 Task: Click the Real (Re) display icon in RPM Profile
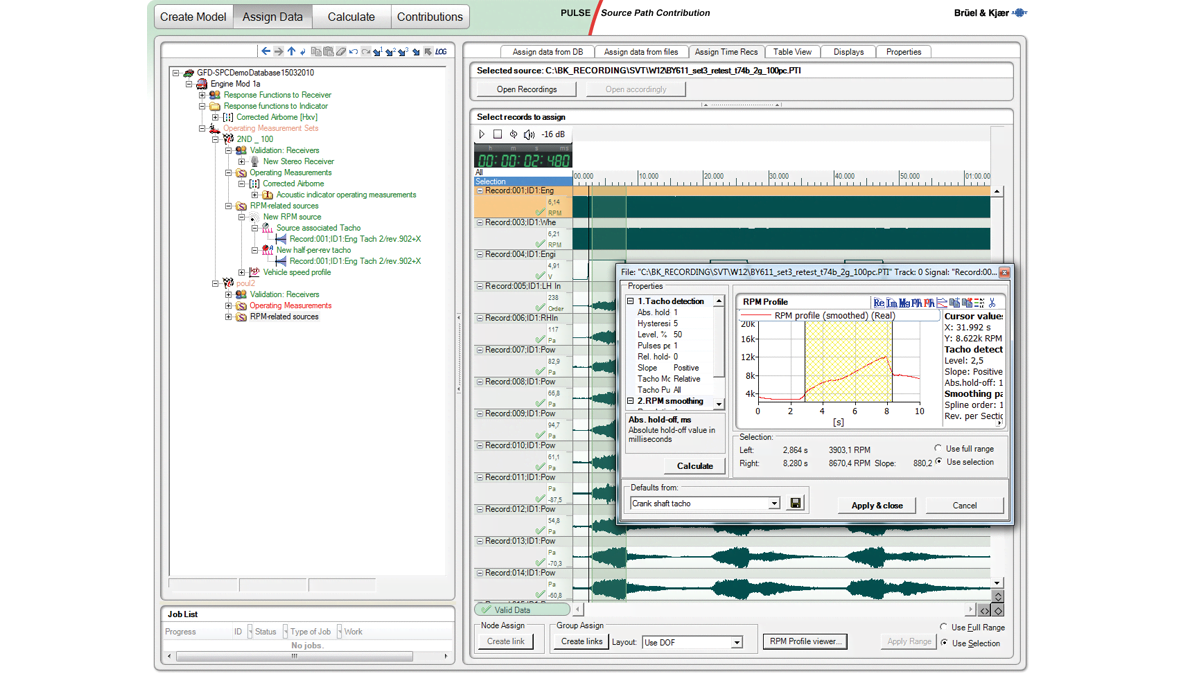[878, 302]
